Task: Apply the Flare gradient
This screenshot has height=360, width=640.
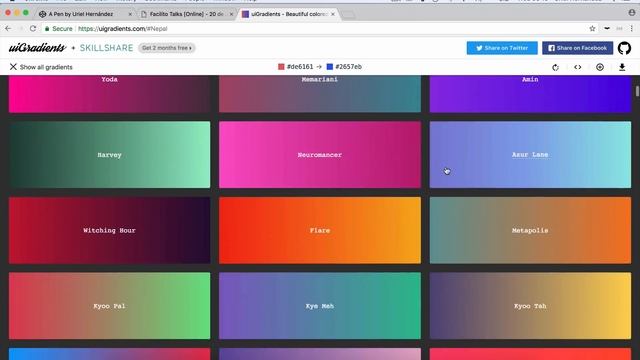Action: pos(320,230)
